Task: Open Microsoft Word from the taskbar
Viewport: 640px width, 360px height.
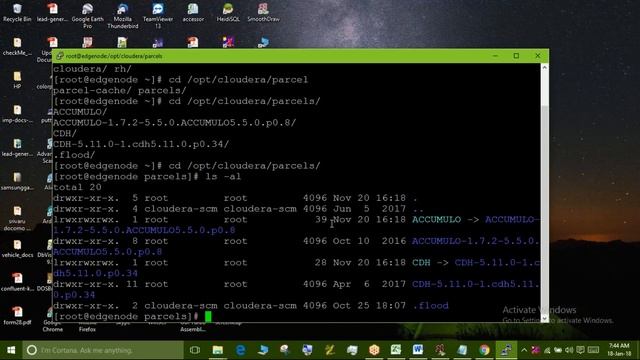Action: click(x=418, y=350)
